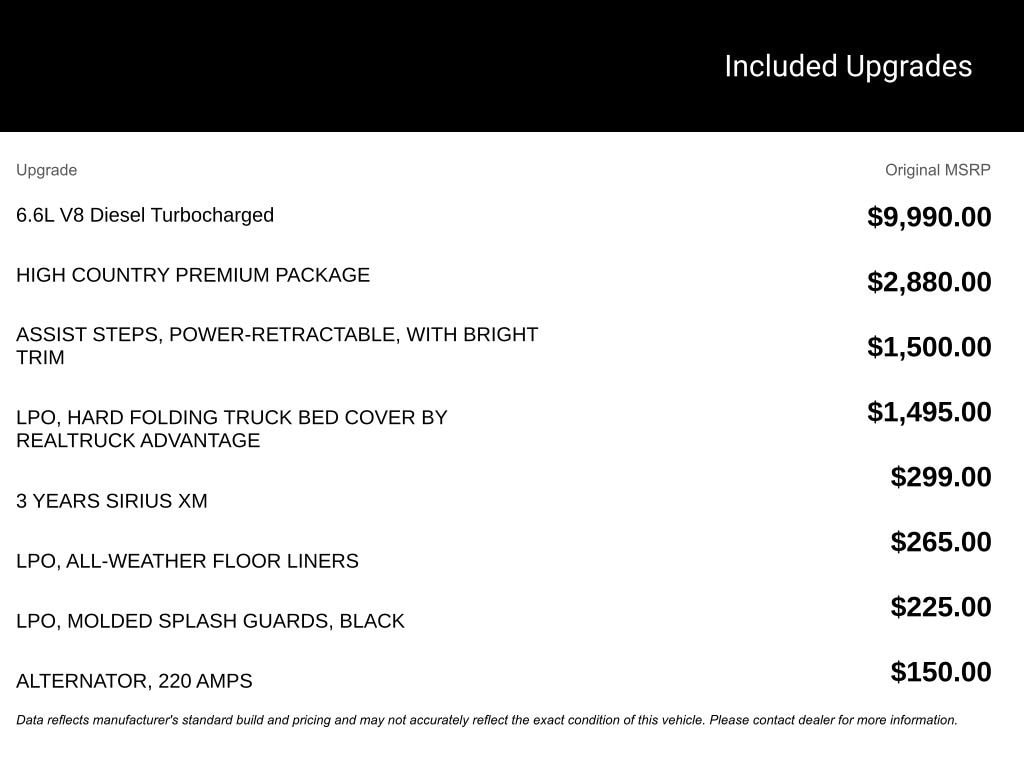Click the $225.00 price

941,607
